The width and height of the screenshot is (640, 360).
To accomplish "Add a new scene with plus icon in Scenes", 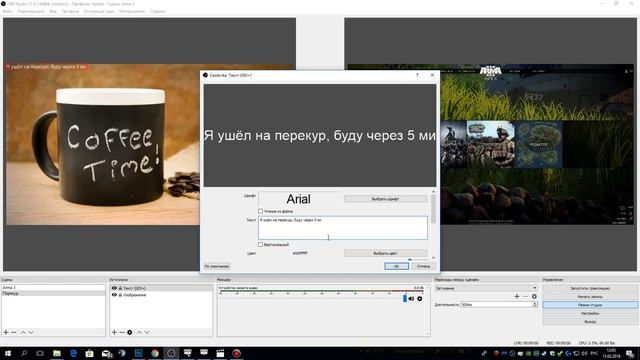I will click(6, 332).
